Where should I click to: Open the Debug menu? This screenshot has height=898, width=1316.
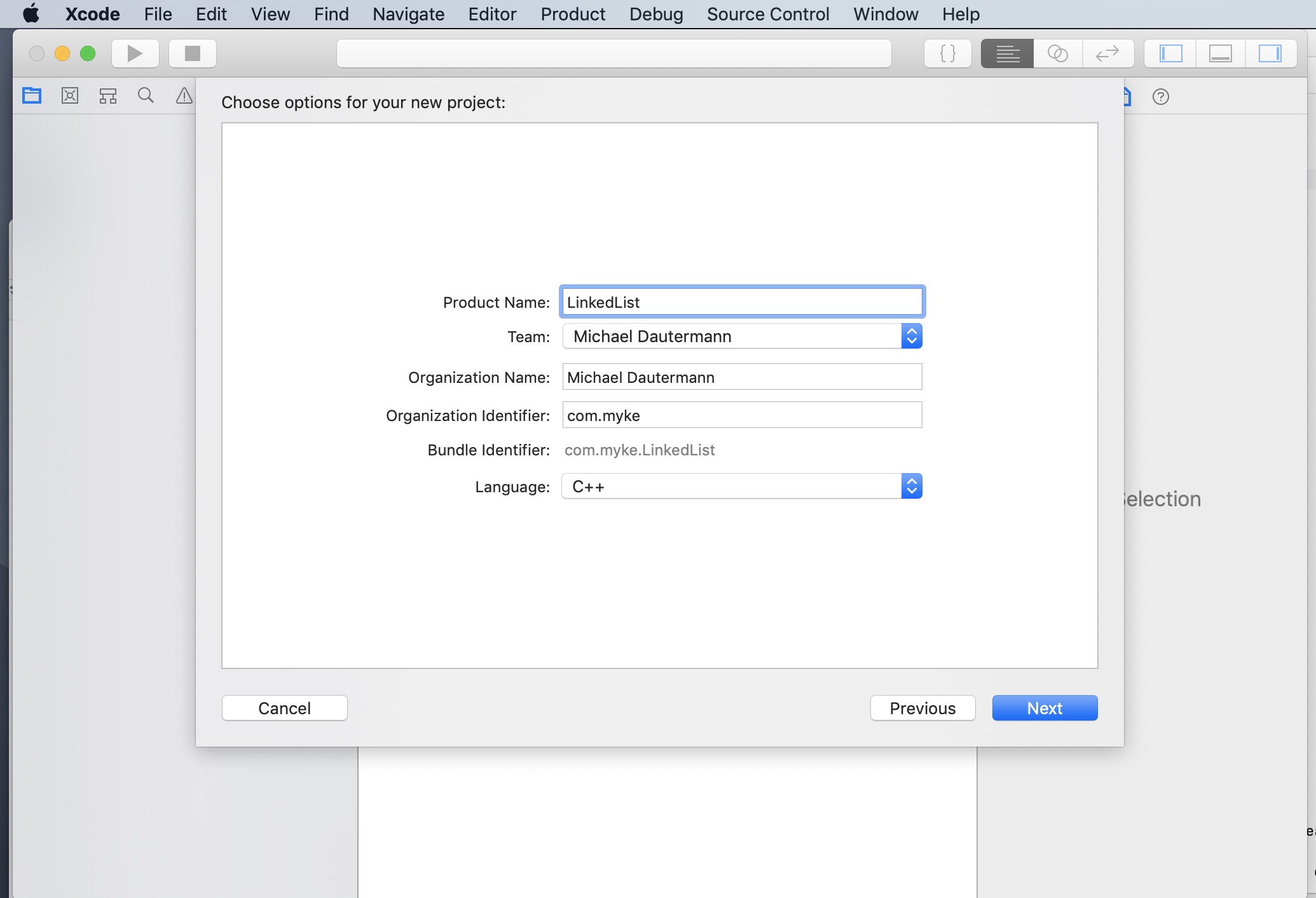click(x=656, y=14)
